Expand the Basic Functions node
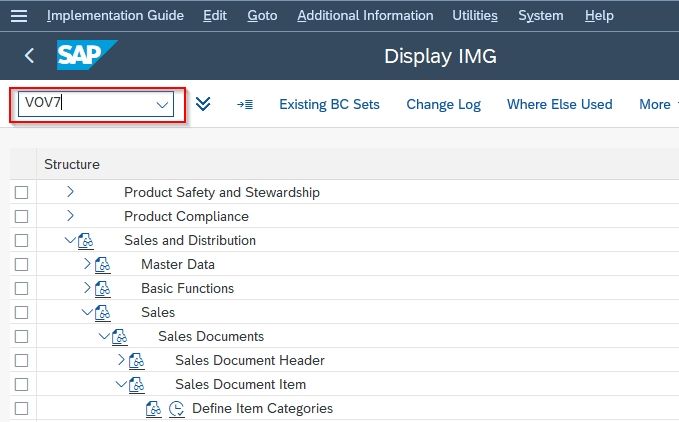679x422 pixels. point(87,287)
